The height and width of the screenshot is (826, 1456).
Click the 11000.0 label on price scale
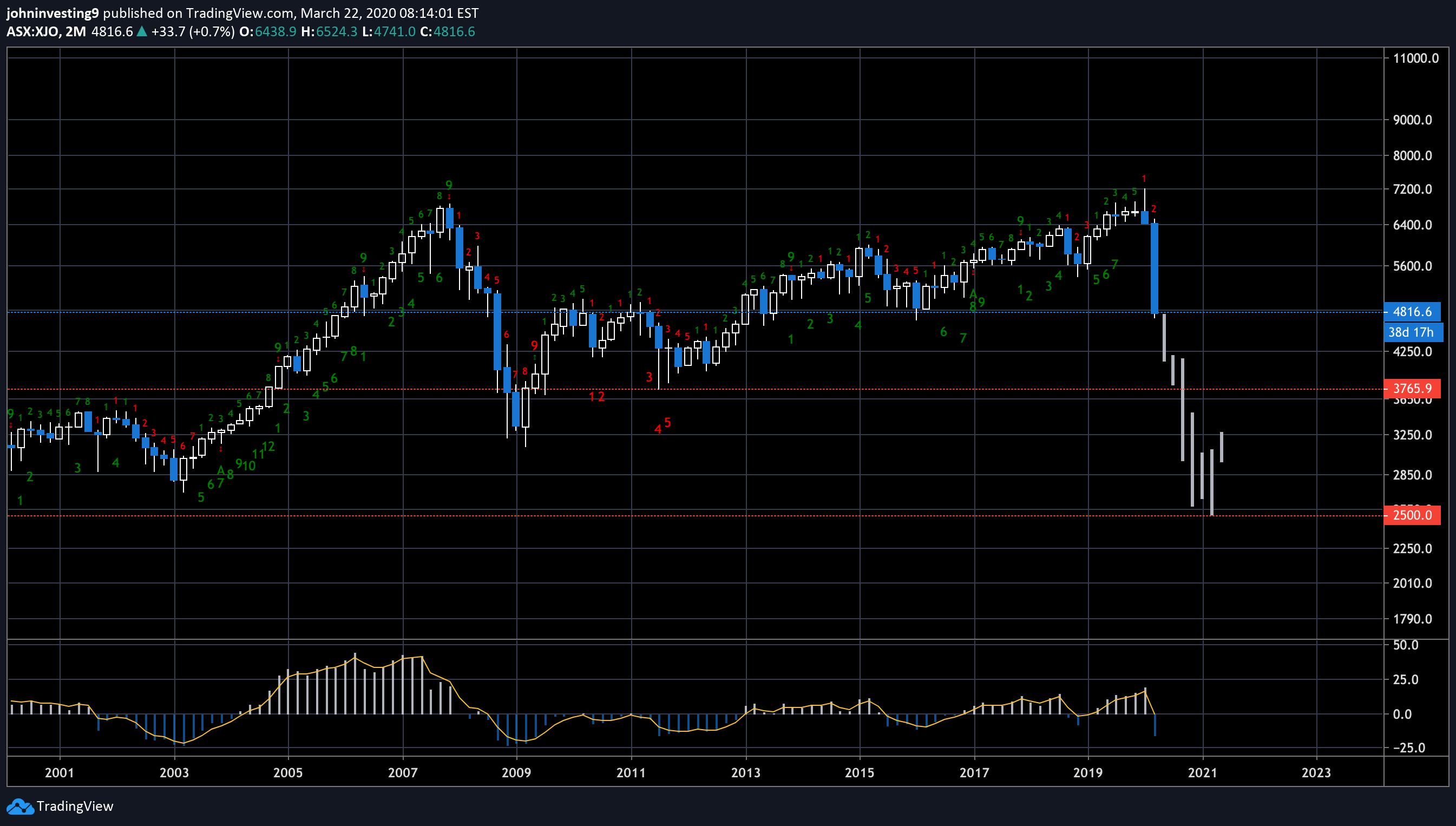point(1415,58)
